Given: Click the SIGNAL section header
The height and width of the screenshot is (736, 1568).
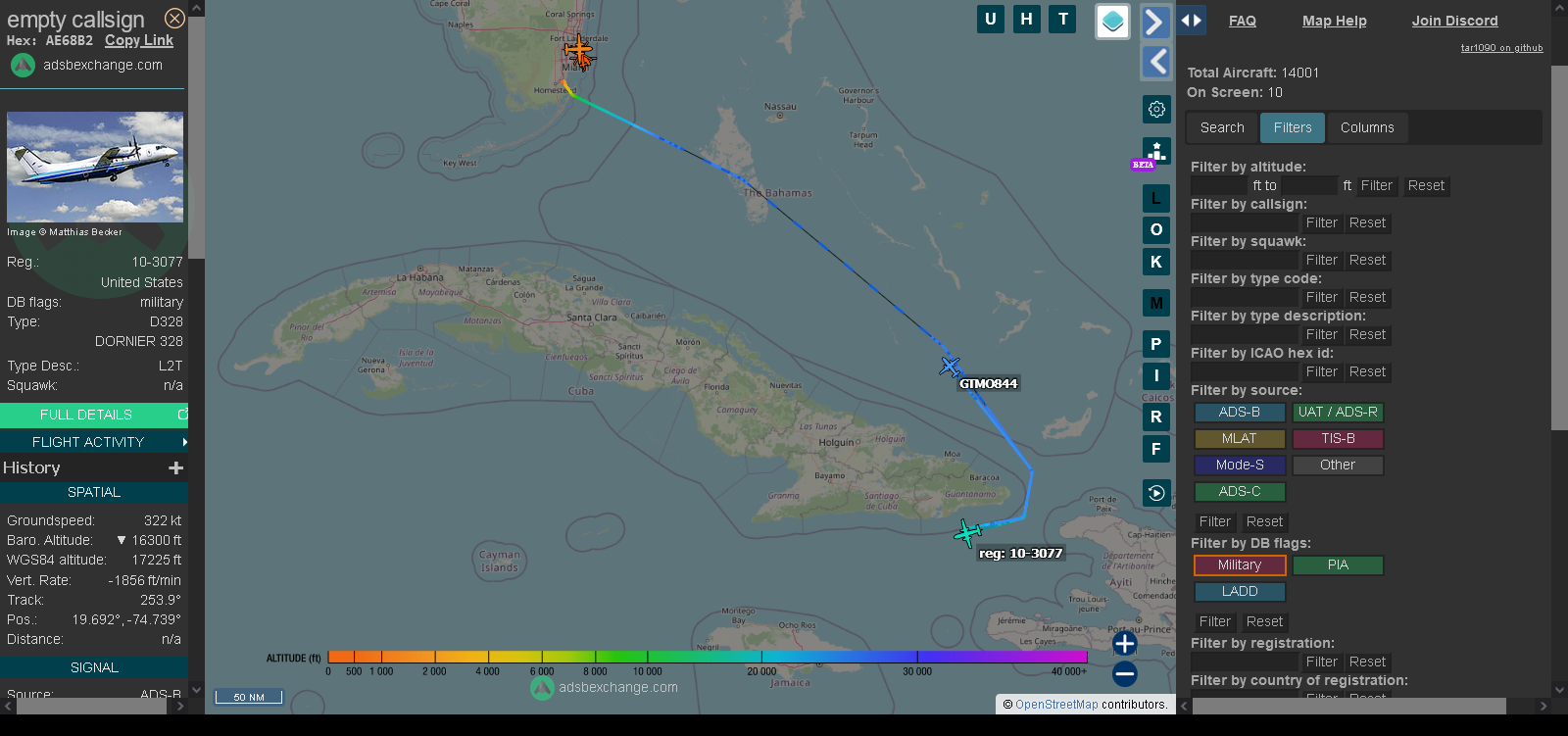Looking at the screenshot, I should pyautogui.click(x=94, y=667).
